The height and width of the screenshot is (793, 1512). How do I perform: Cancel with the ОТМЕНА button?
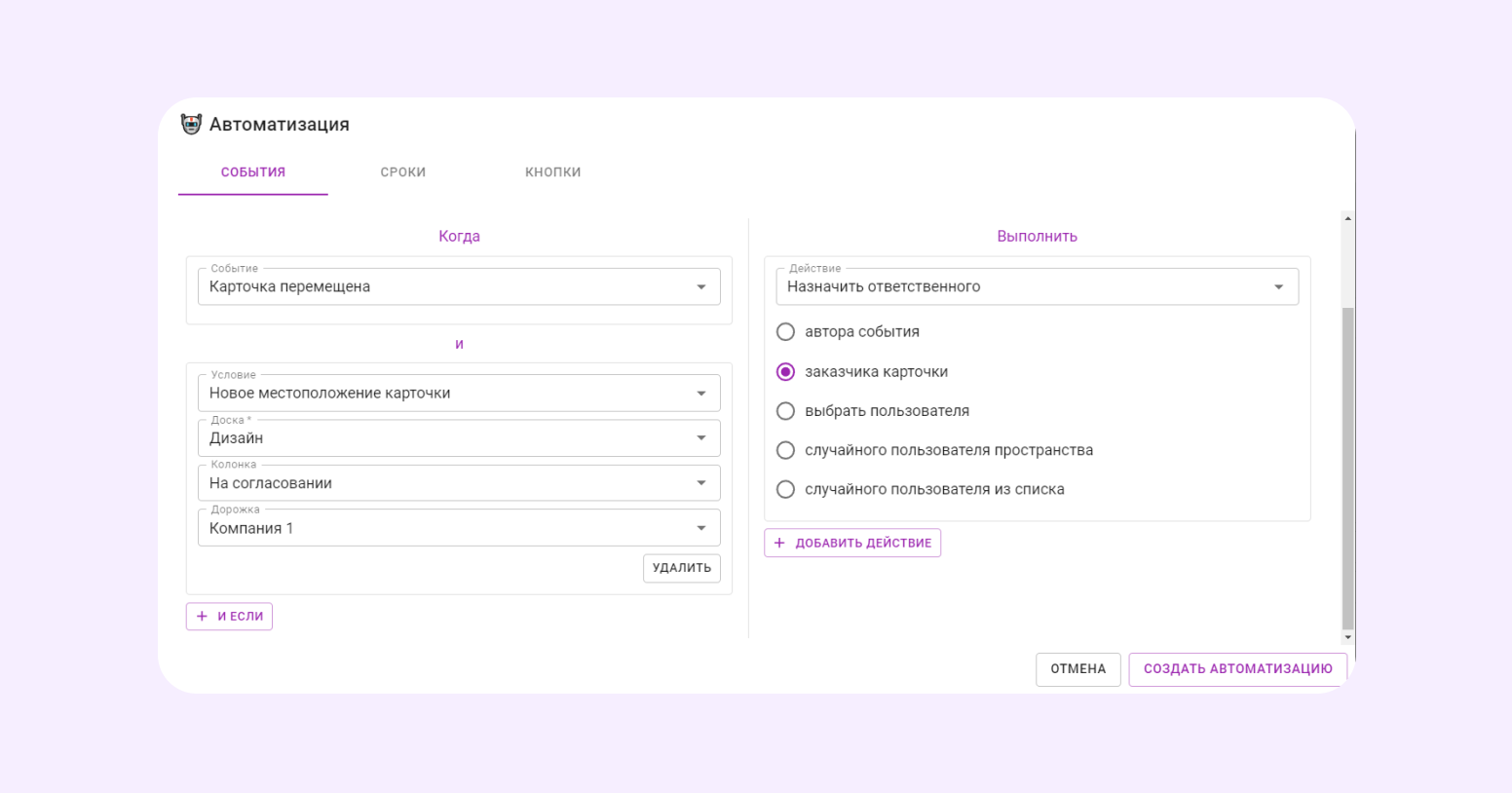point(1078,669)
